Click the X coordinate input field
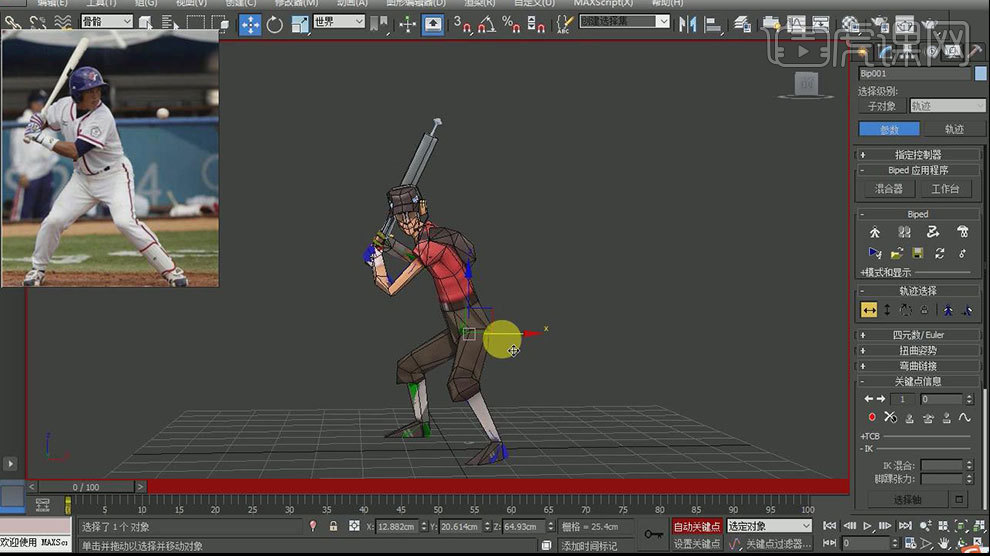The image size is (990, 556). [x=397, y=526]
